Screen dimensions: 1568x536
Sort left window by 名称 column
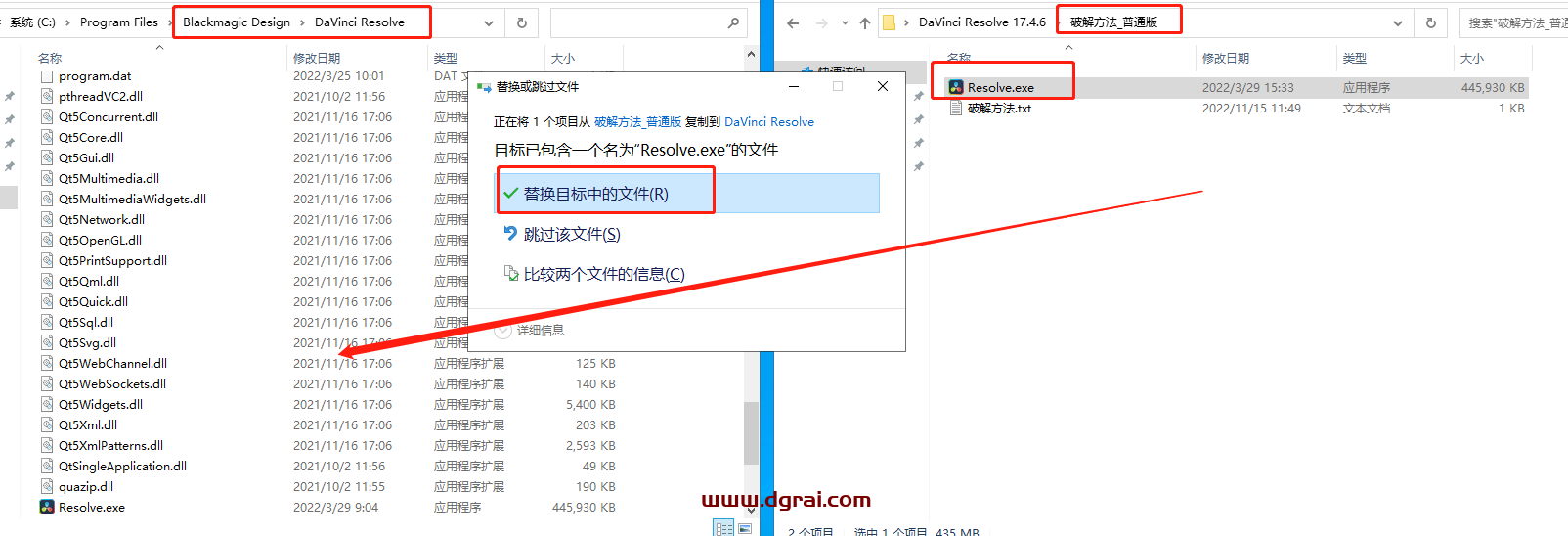point(49,58)
